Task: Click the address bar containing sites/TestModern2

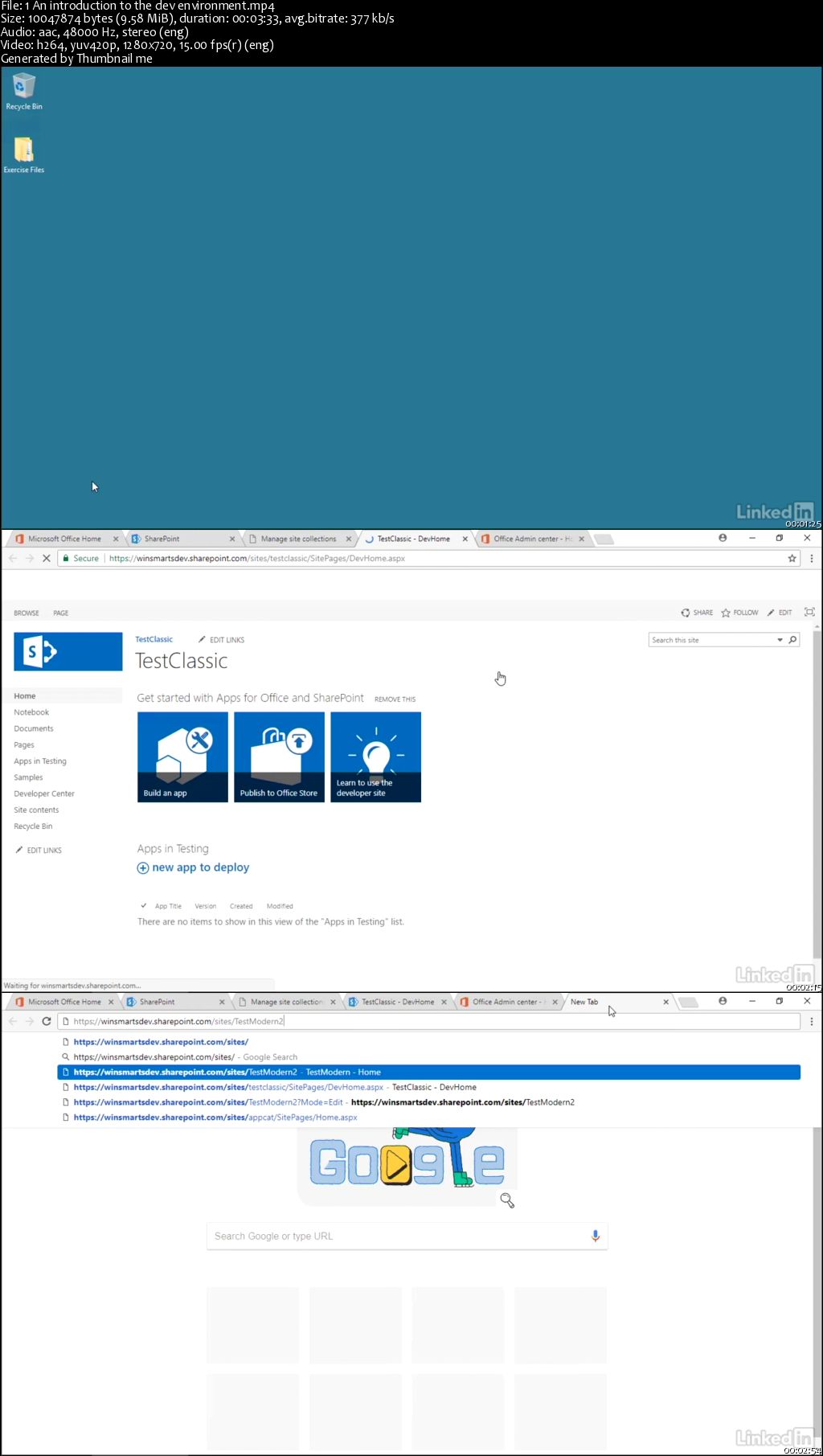Action: click(429, 1021)
